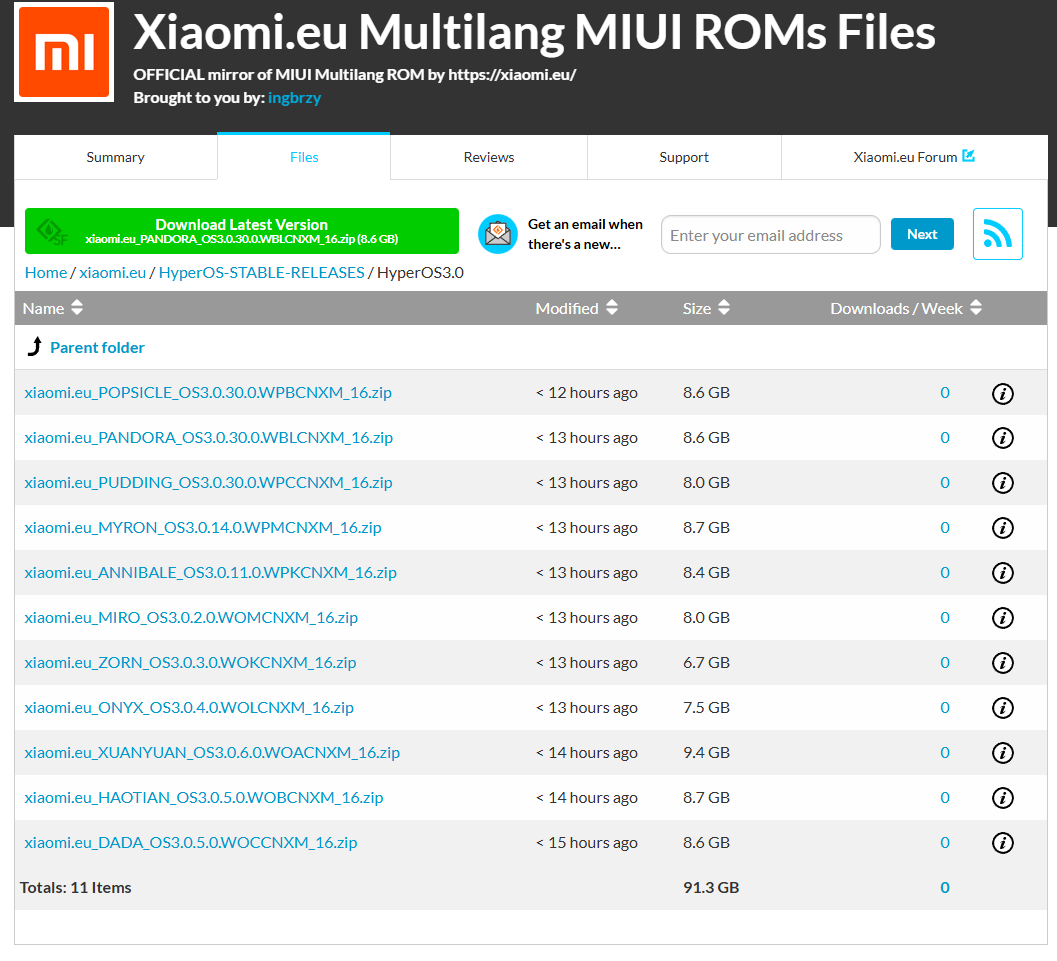Click the Next button
This screenshot has width=1057, height=961.
point(921,234)
